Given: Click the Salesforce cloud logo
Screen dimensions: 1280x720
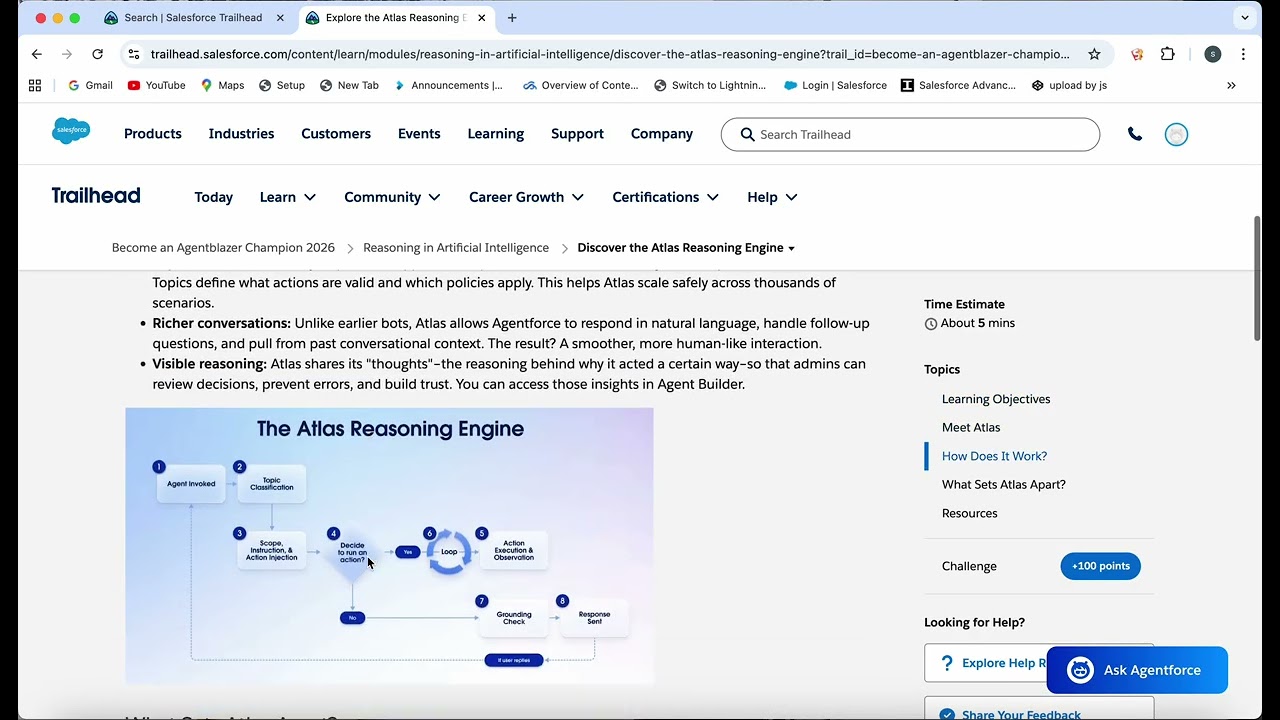Looking at the screenshot, I should tap(71, 131).
